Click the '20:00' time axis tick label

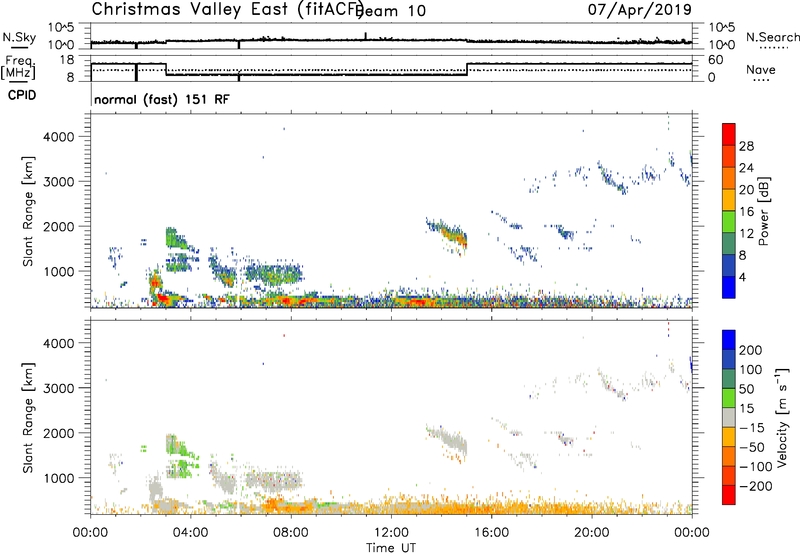[x=592, y=533]
